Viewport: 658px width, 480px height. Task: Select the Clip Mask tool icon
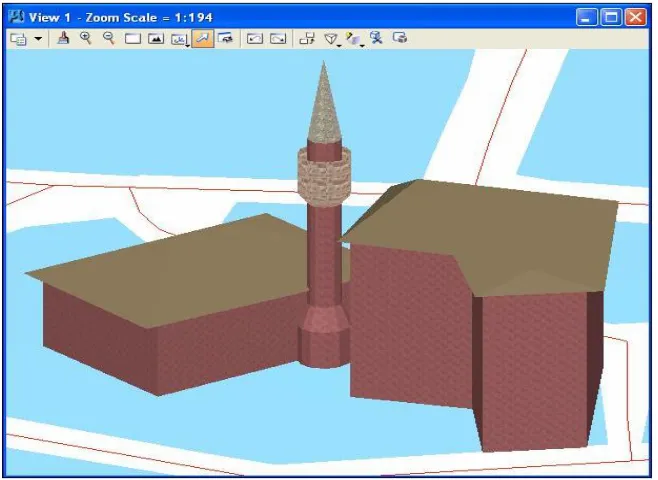pos(400,38)
